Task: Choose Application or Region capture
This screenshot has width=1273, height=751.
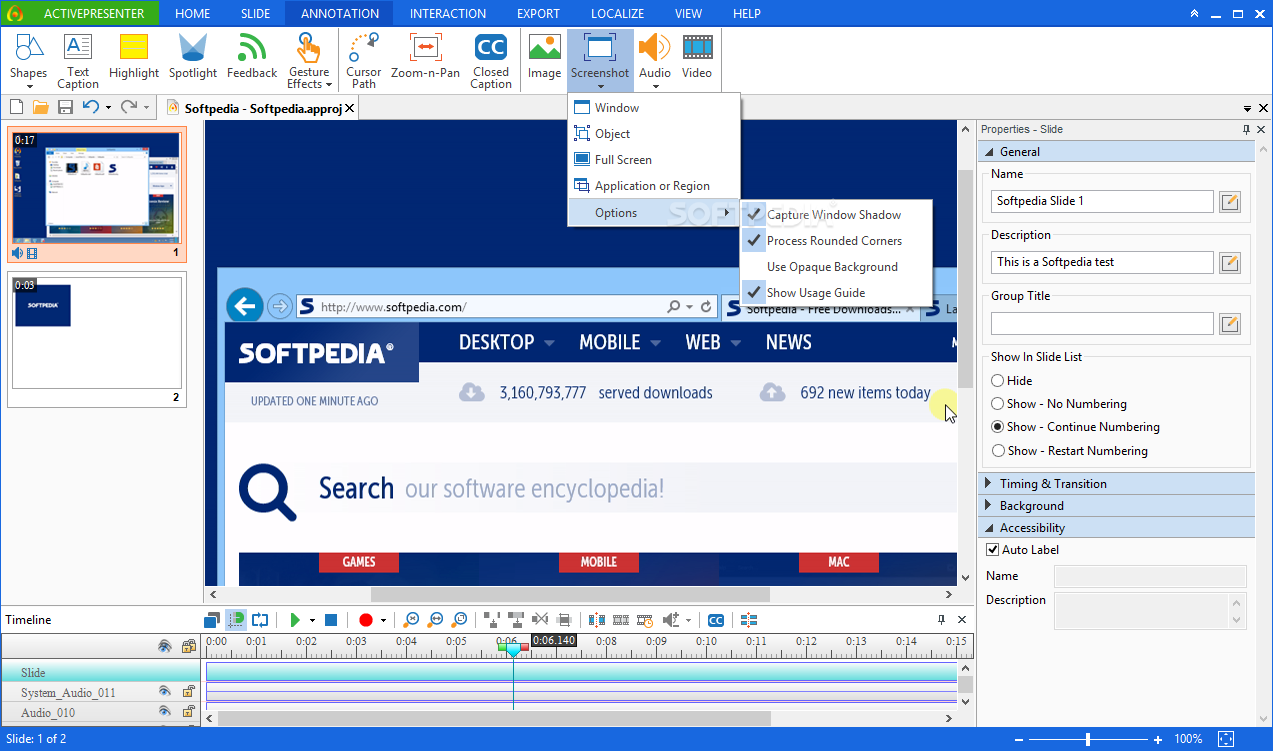Action: pyautogui.click(x=654, y=186)
